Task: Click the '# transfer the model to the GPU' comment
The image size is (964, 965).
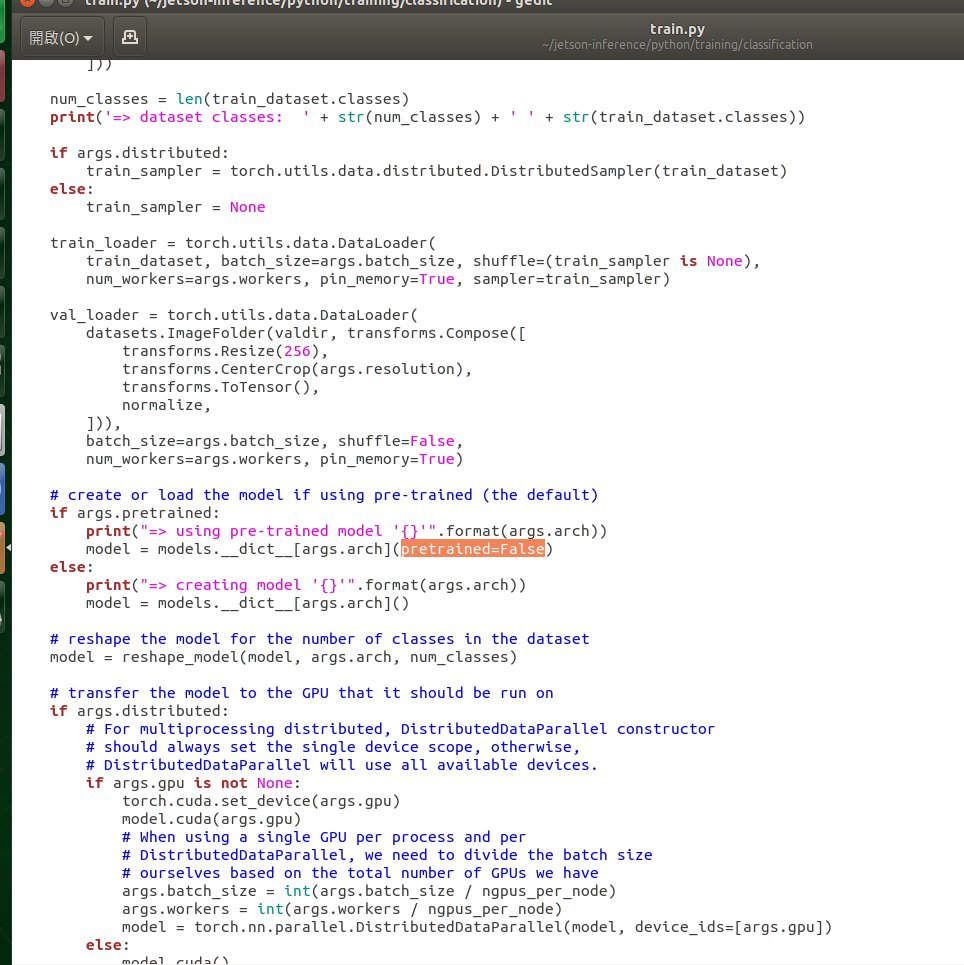Action: pos(301,693)
